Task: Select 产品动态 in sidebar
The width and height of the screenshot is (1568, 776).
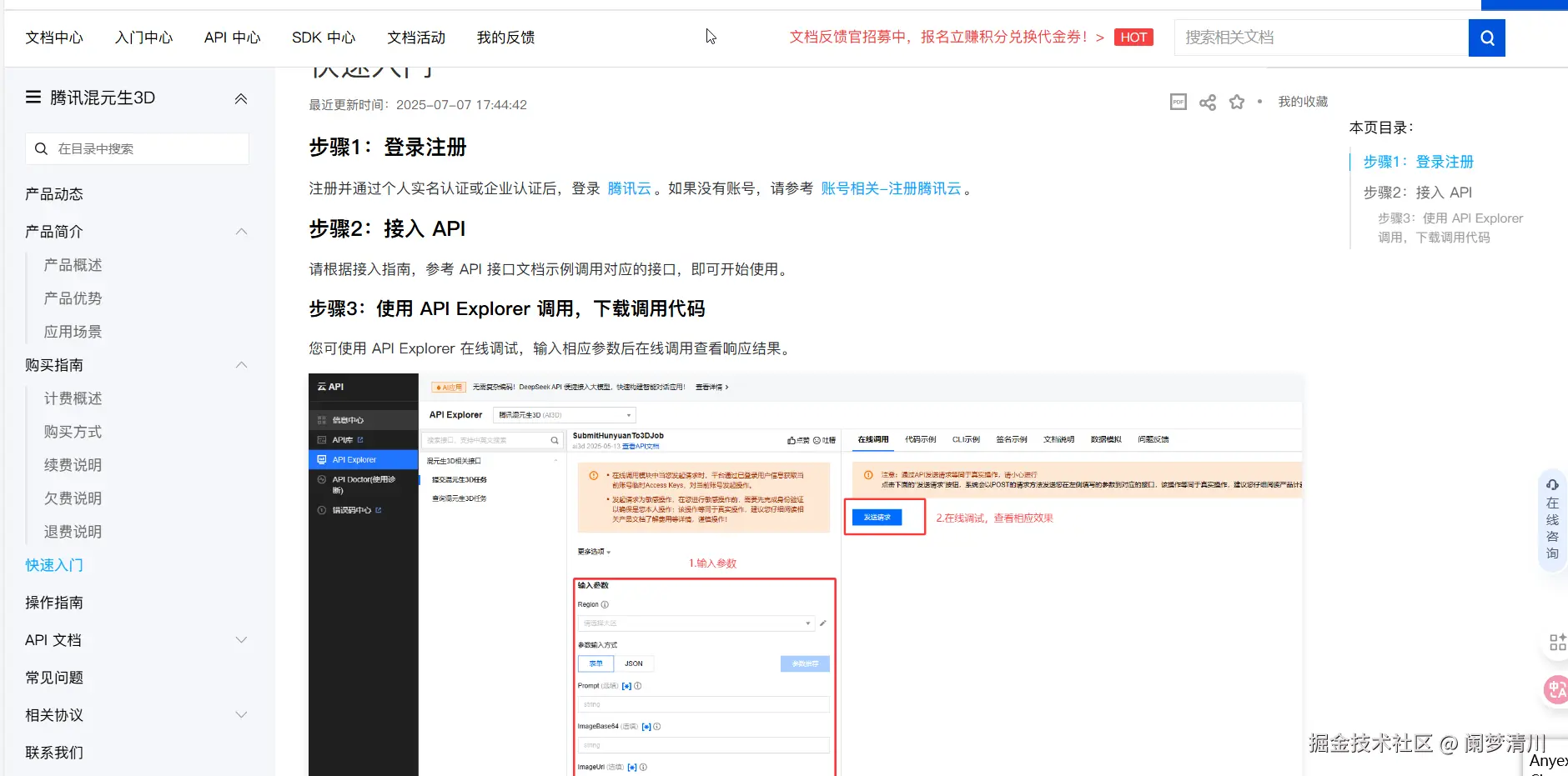Action: point(54,194)
